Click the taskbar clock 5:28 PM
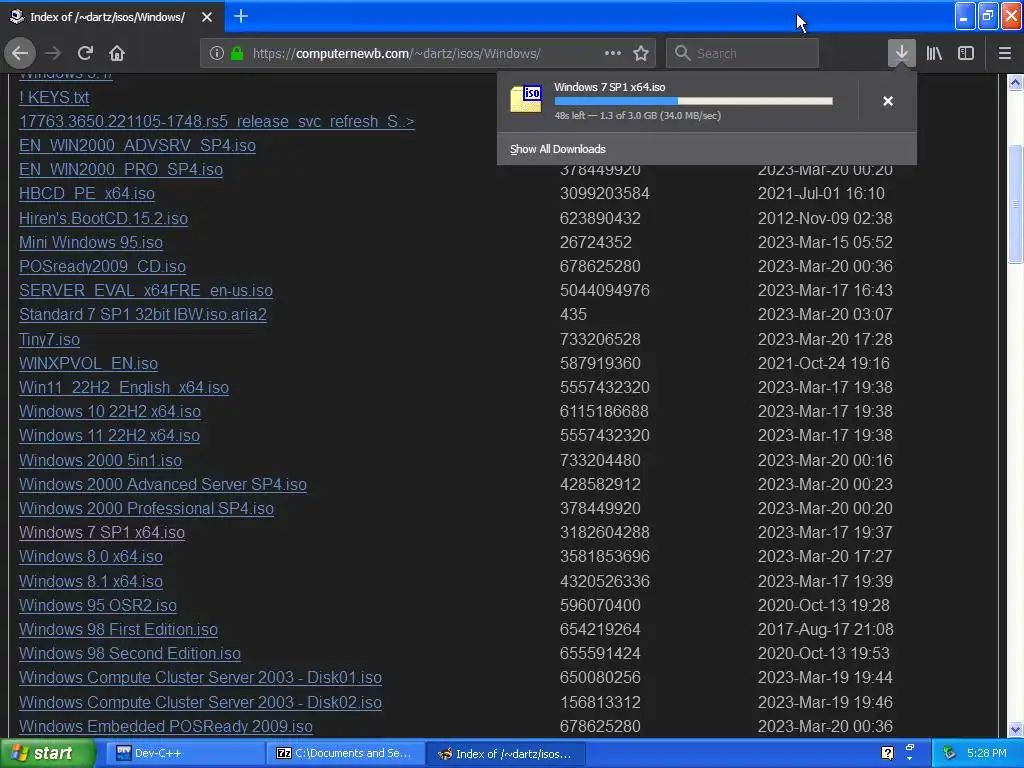The height and width of the screenshot is (768, 1024). pos(987,753)
